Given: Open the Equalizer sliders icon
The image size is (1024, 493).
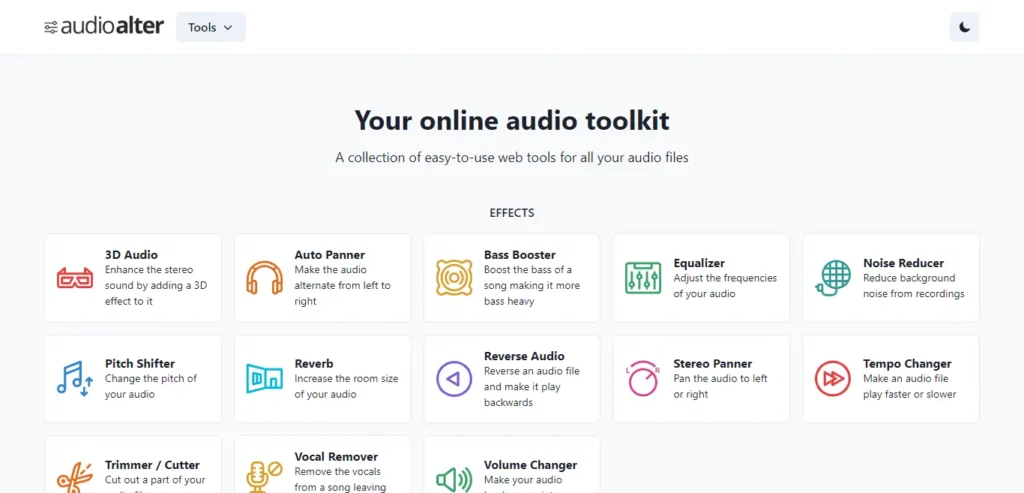Looking at the screenshot, I should [643, 277].
